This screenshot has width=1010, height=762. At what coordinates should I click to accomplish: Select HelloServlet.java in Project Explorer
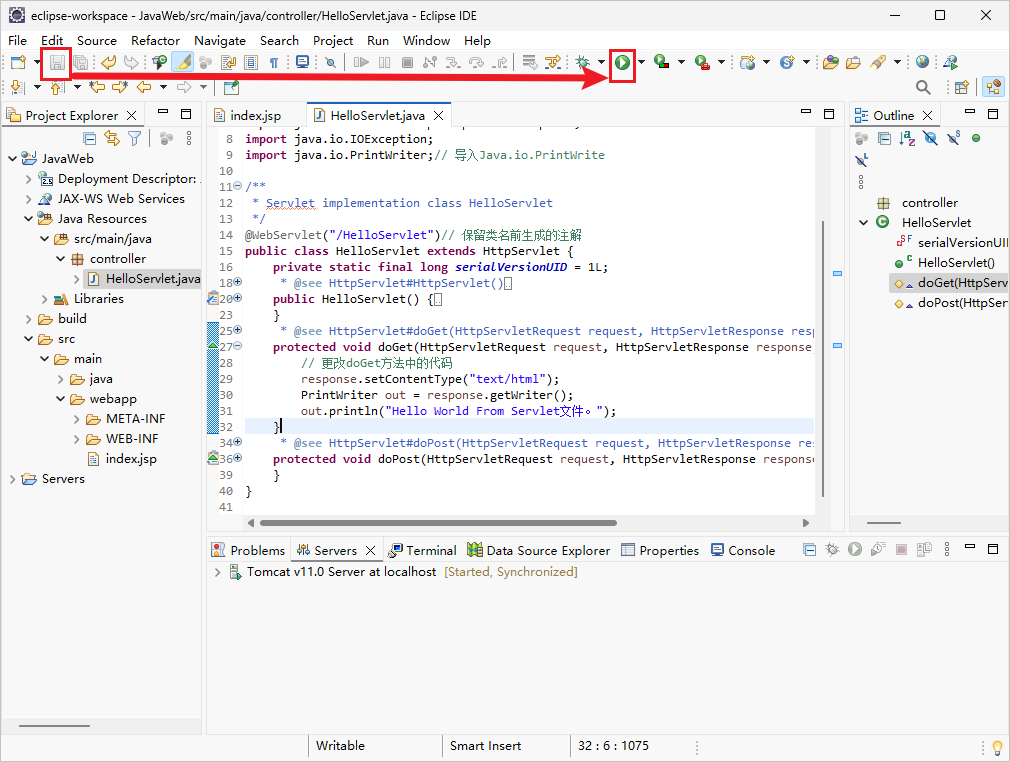point(153,279)
